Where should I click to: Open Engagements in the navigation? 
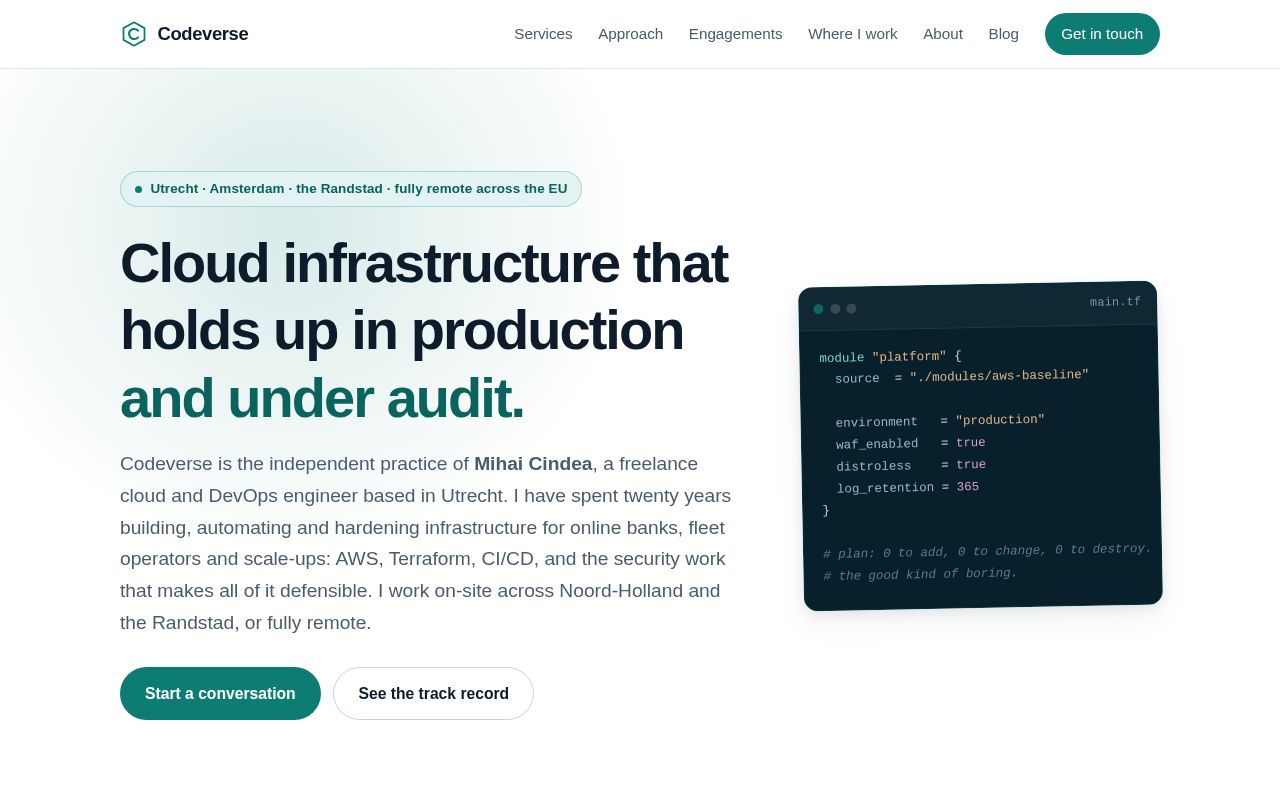736,34
